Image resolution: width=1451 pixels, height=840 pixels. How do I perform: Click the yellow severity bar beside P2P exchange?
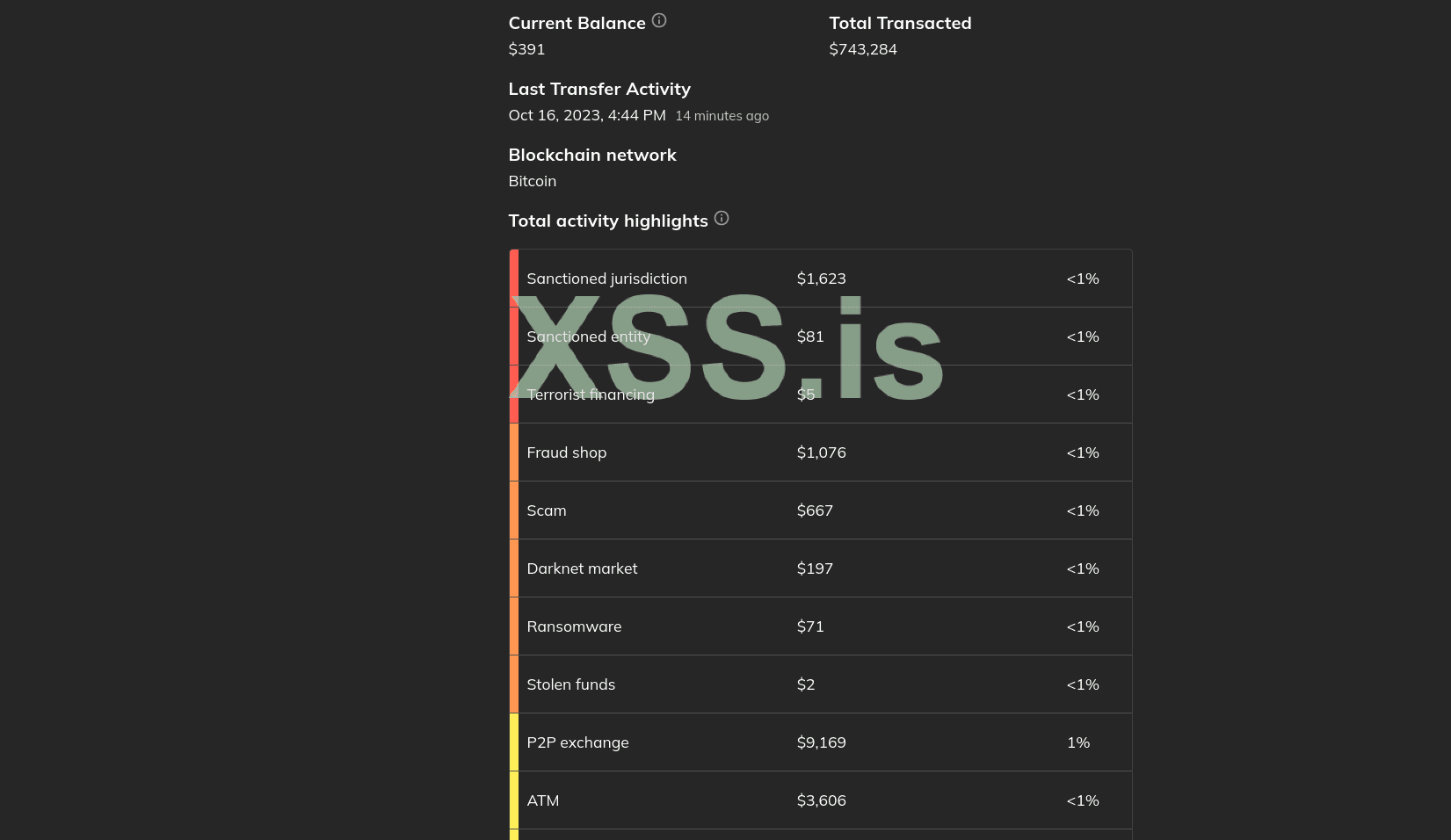(x=514, y=742)
